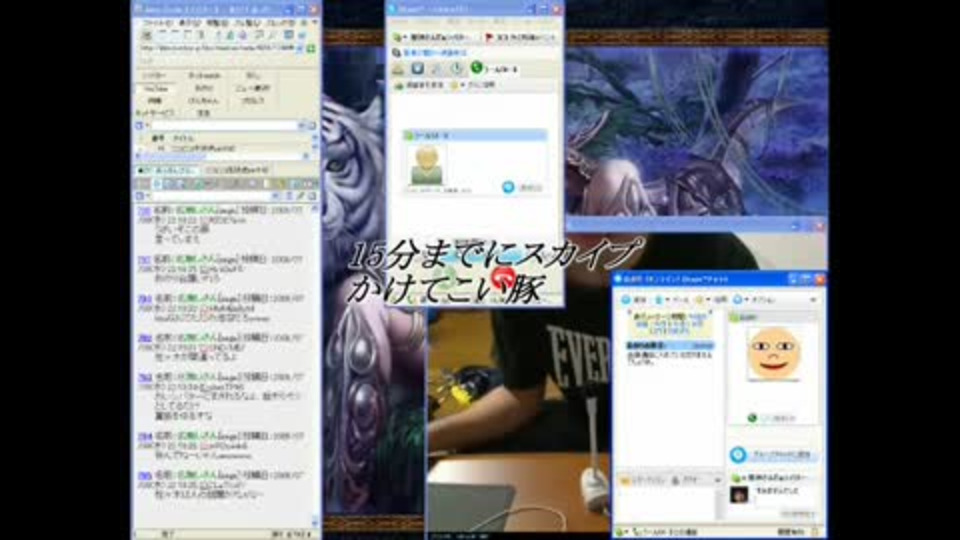Screen dimensions: 960x540
Task: Click the highlighted sender name row in chat history
Action: (670, 346)
